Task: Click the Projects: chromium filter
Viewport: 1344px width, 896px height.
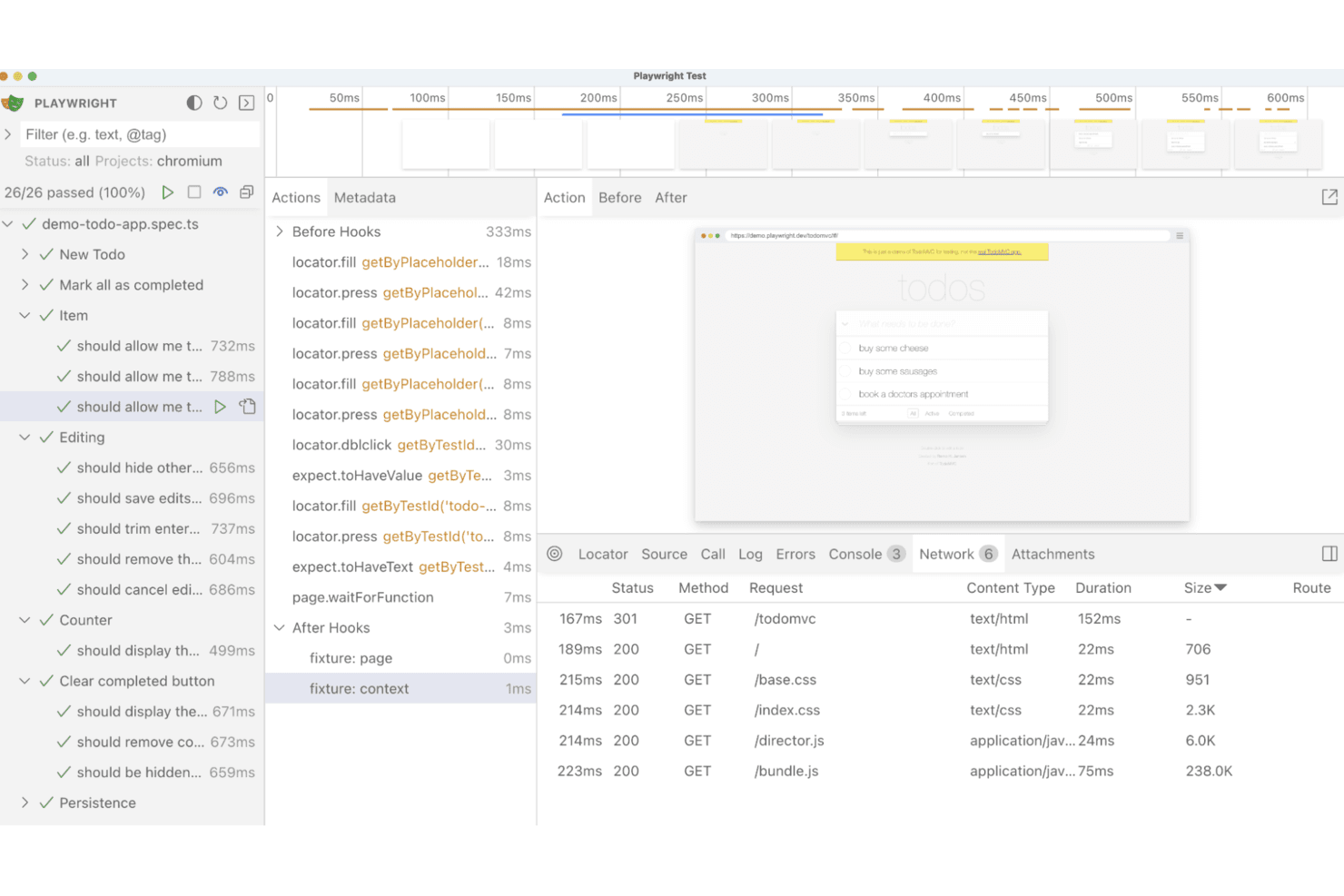Action: pyautogui.click(x=159, y=161)
